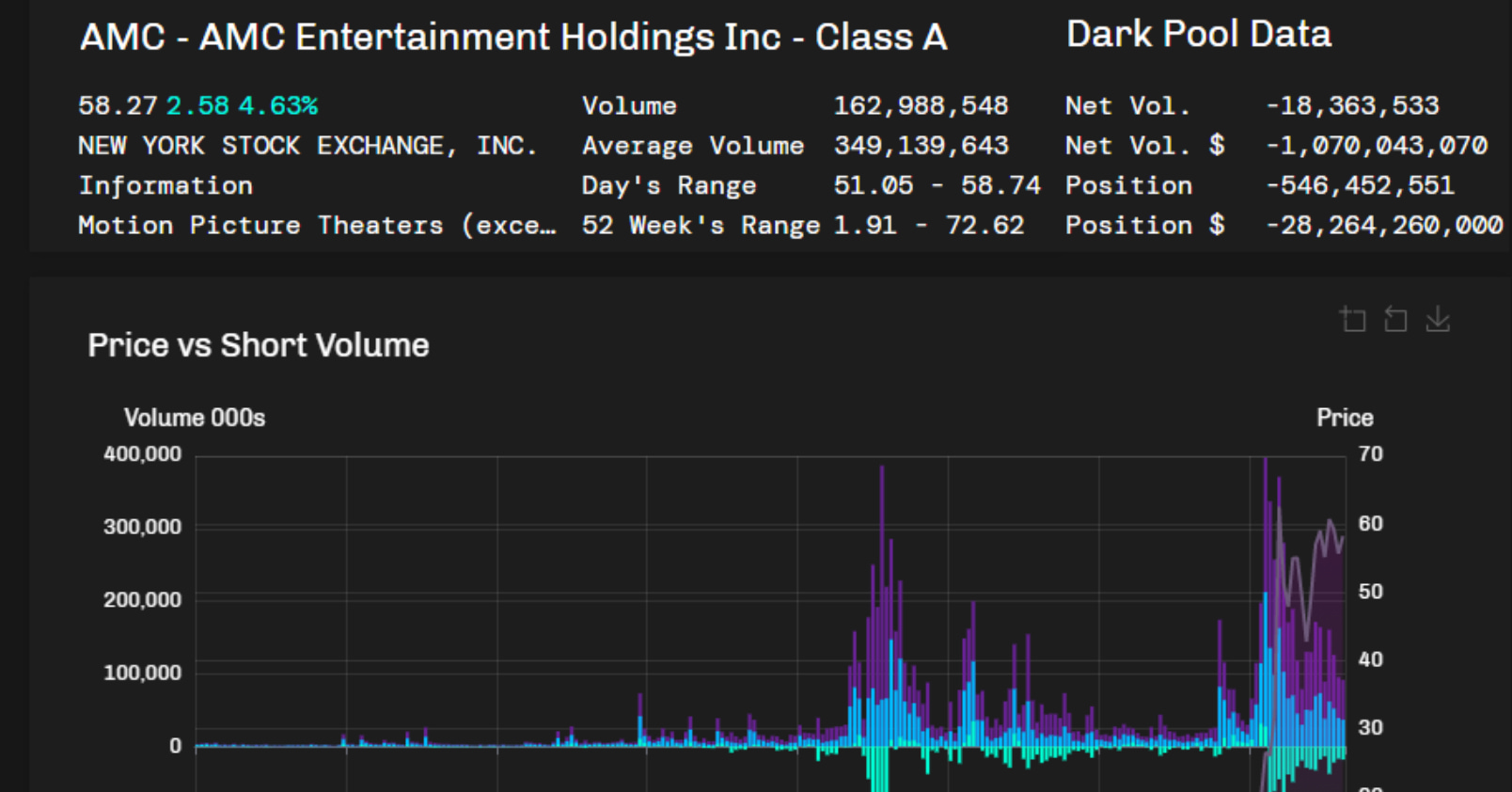Select net volume value -18,363,533

[x=1352, y=105]
